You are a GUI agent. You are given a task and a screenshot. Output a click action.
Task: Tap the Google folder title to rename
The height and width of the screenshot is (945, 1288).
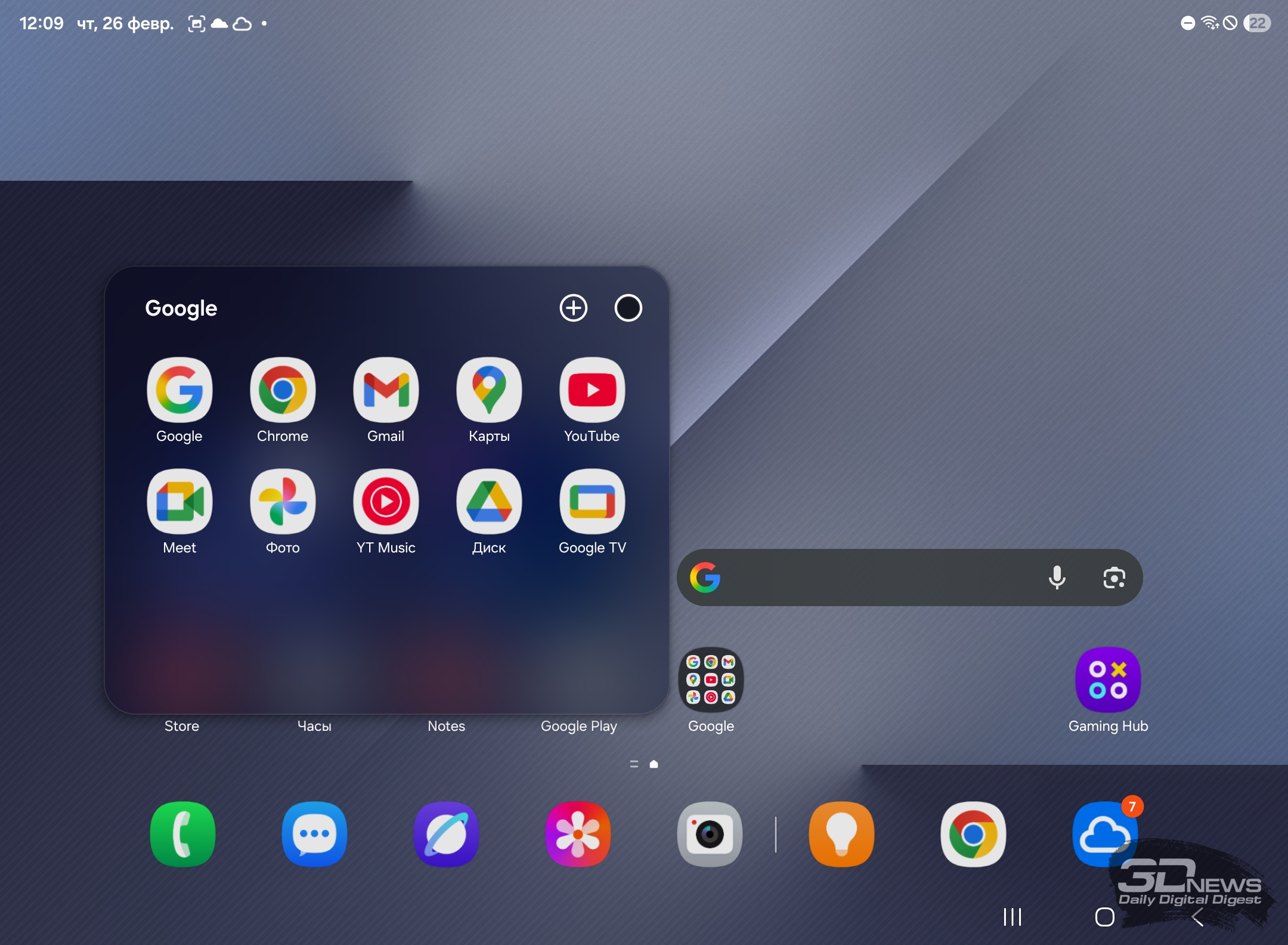[x=181, y=308]
